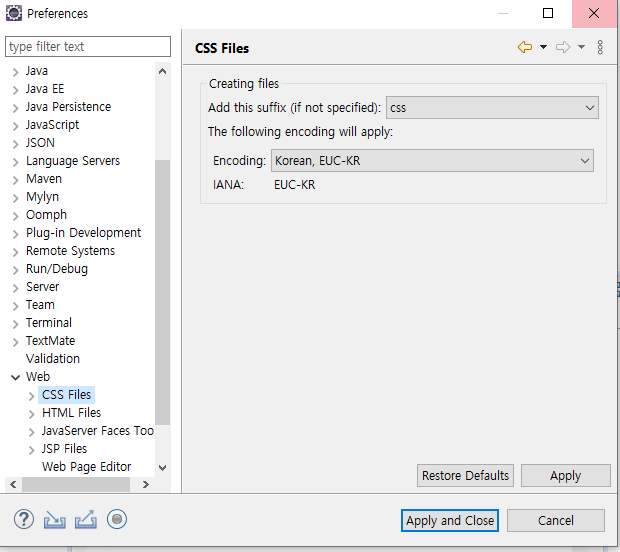620x552 pixels.
Task: Open the three-dot view menu icon
Action: click(x=600, y=47)
